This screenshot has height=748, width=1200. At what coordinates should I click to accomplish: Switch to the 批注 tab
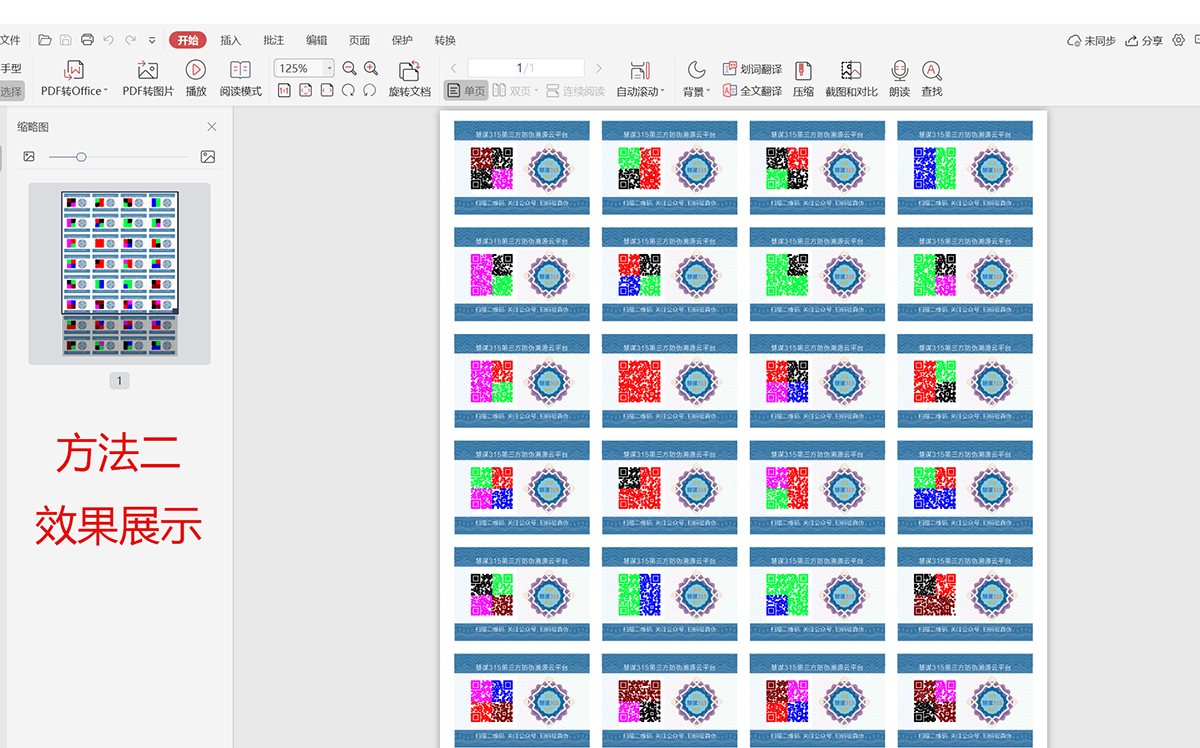pos(274,40)
